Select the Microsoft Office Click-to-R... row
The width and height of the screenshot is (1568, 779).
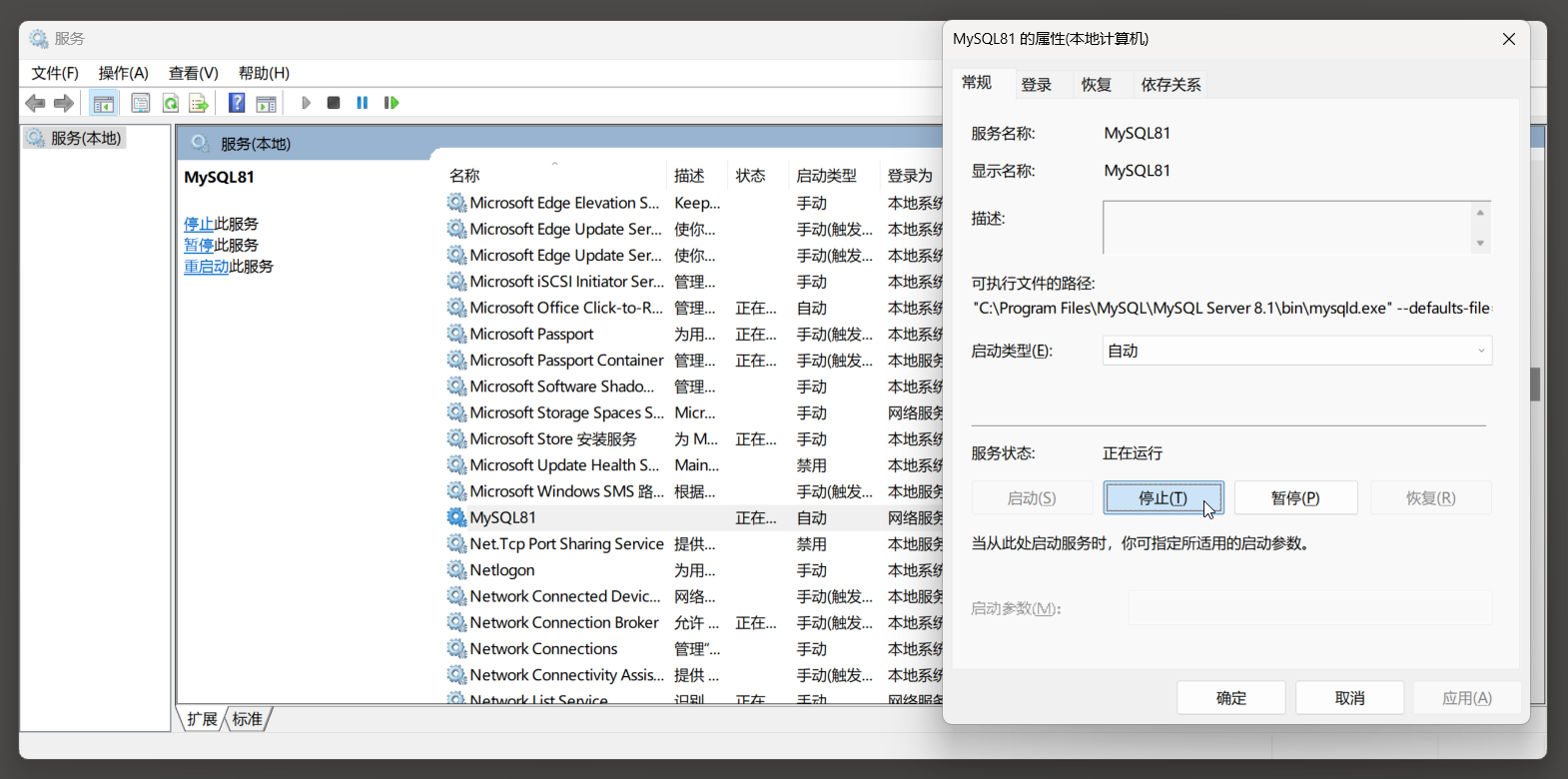click(x=694, y=308)
